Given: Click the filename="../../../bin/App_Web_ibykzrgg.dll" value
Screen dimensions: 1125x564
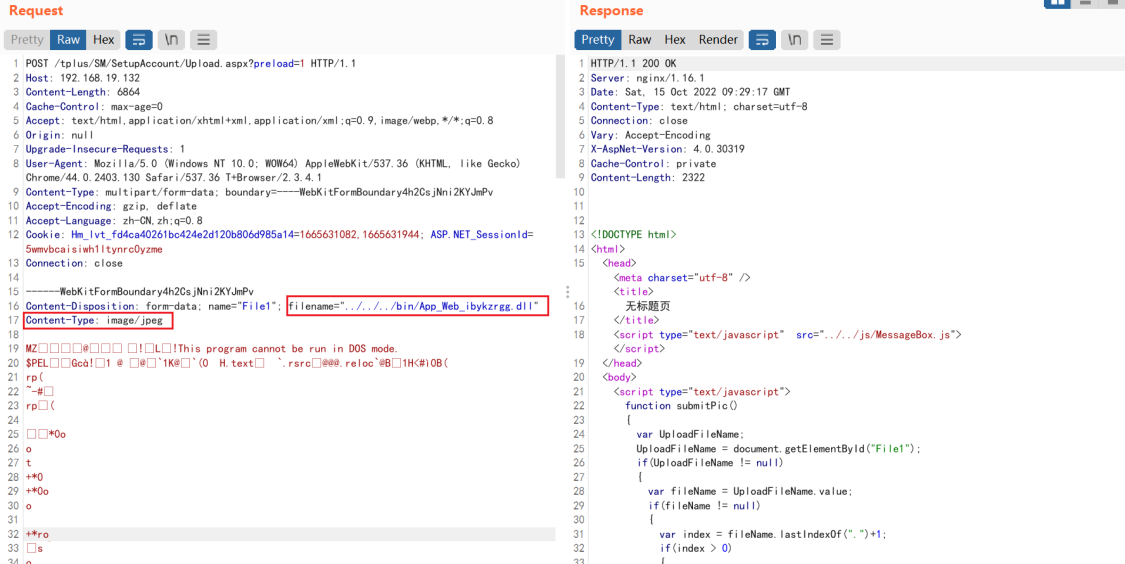Looking at the screenshot, I should (418, 306).
